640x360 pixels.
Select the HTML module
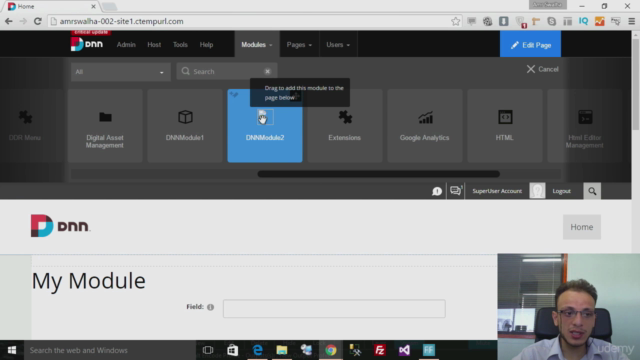point(504,126)
